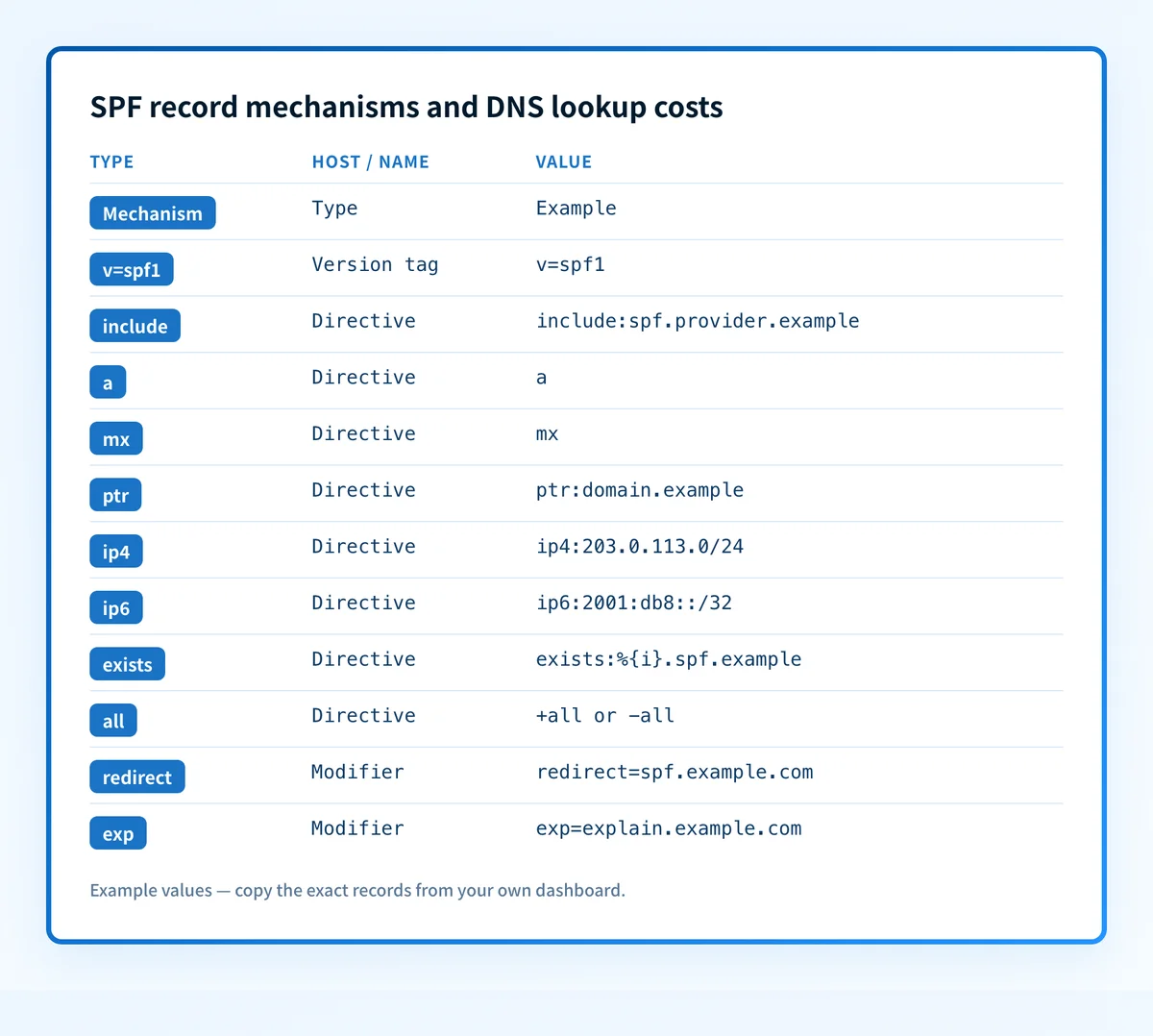
Task: Select value ptr:domain.example
Action: click(640, 490)
